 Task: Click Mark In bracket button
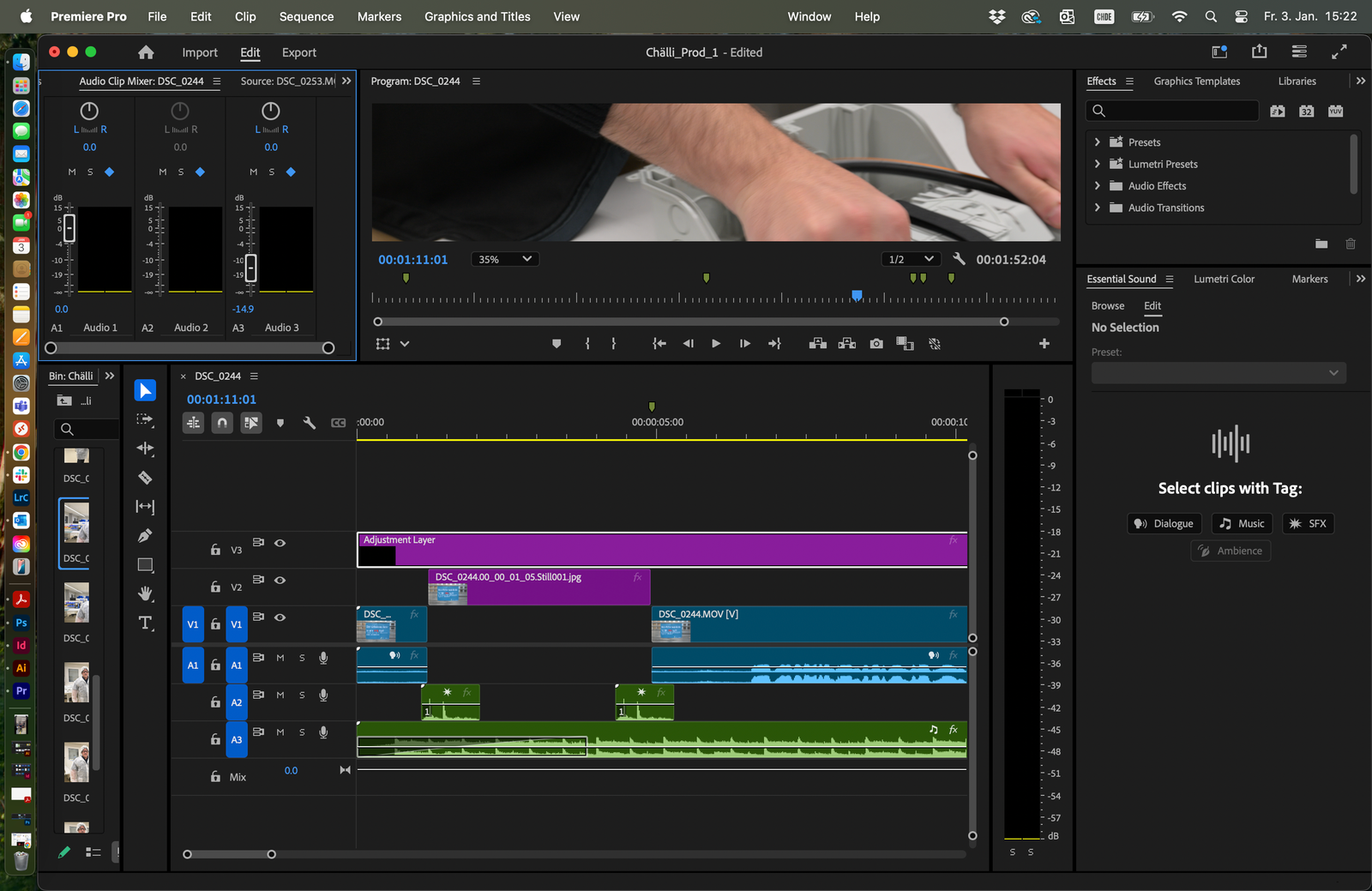[x=587, y=344]
